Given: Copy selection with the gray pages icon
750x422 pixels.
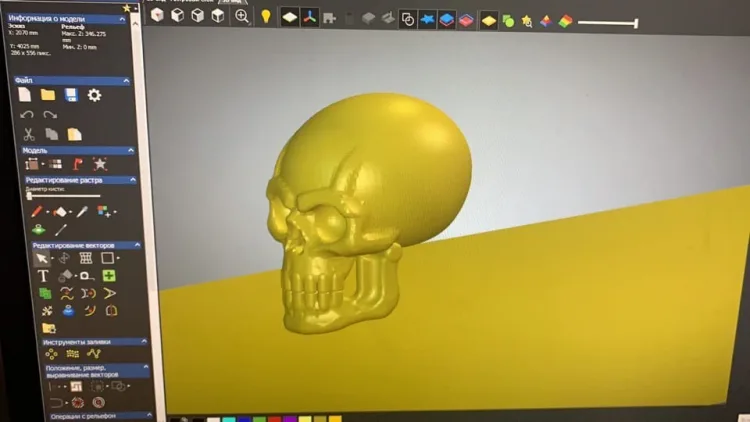Looking at the screenshot, I should coord(52,134).
